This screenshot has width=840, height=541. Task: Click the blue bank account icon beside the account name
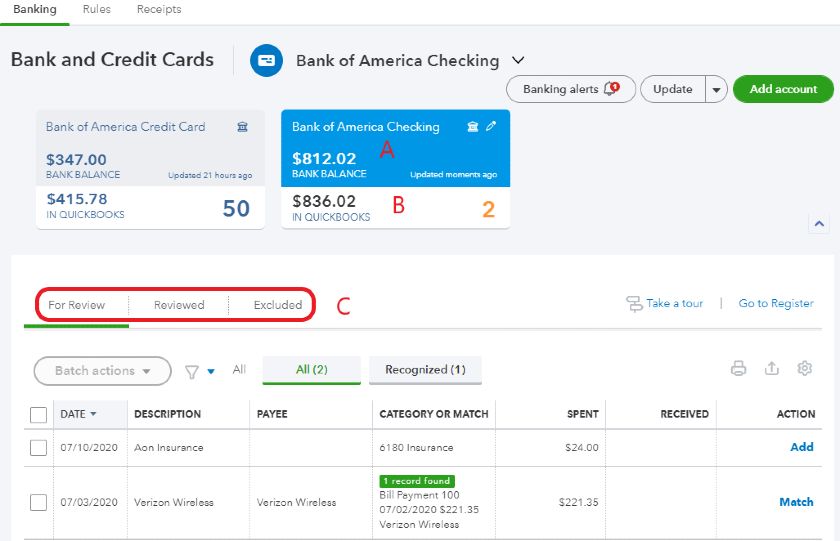click(266, 61)
